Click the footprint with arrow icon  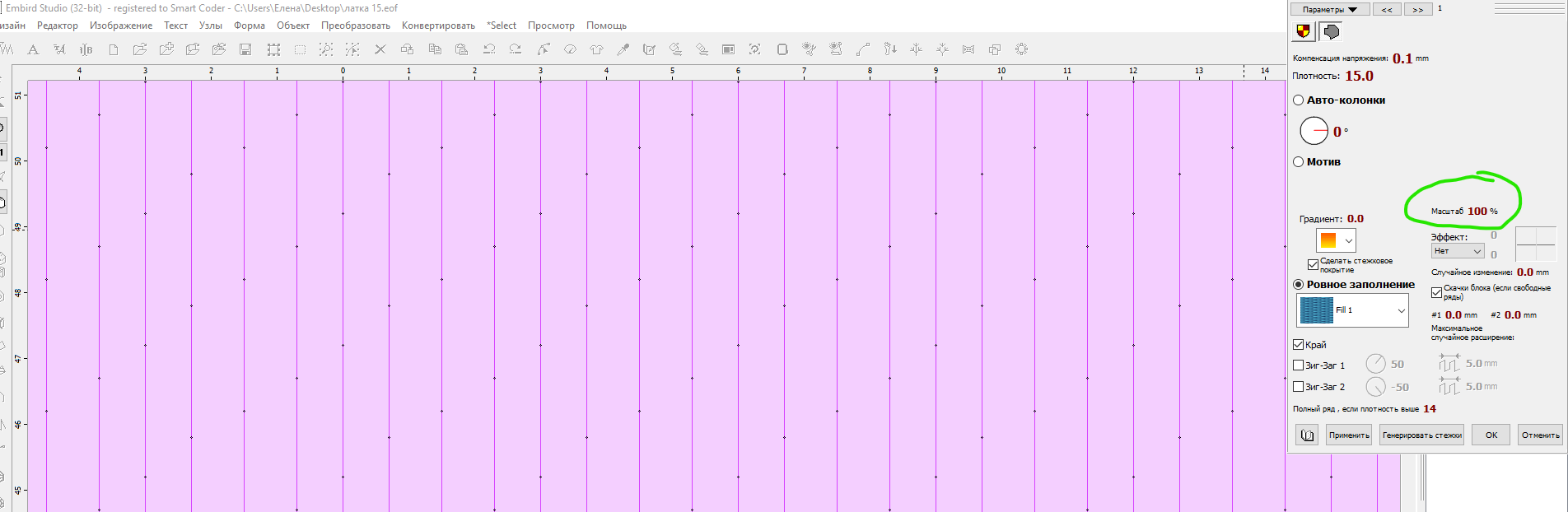889,49
